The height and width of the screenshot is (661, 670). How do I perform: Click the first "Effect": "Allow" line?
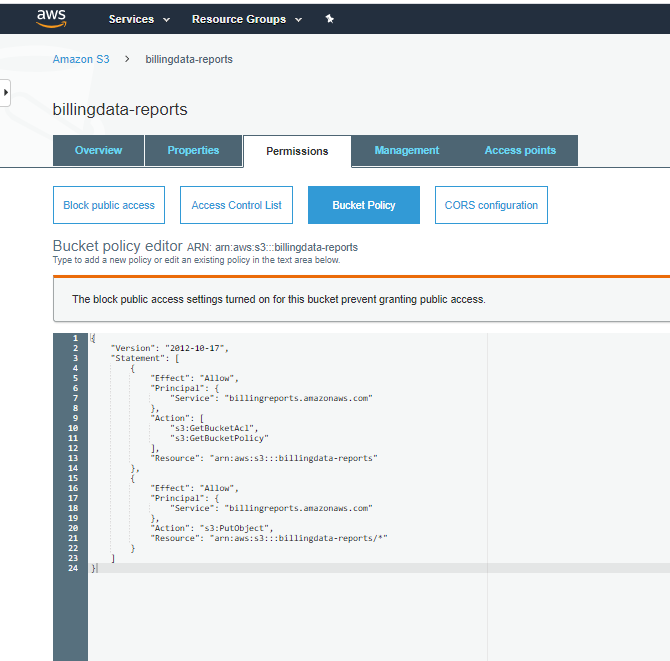click(194, 378)
